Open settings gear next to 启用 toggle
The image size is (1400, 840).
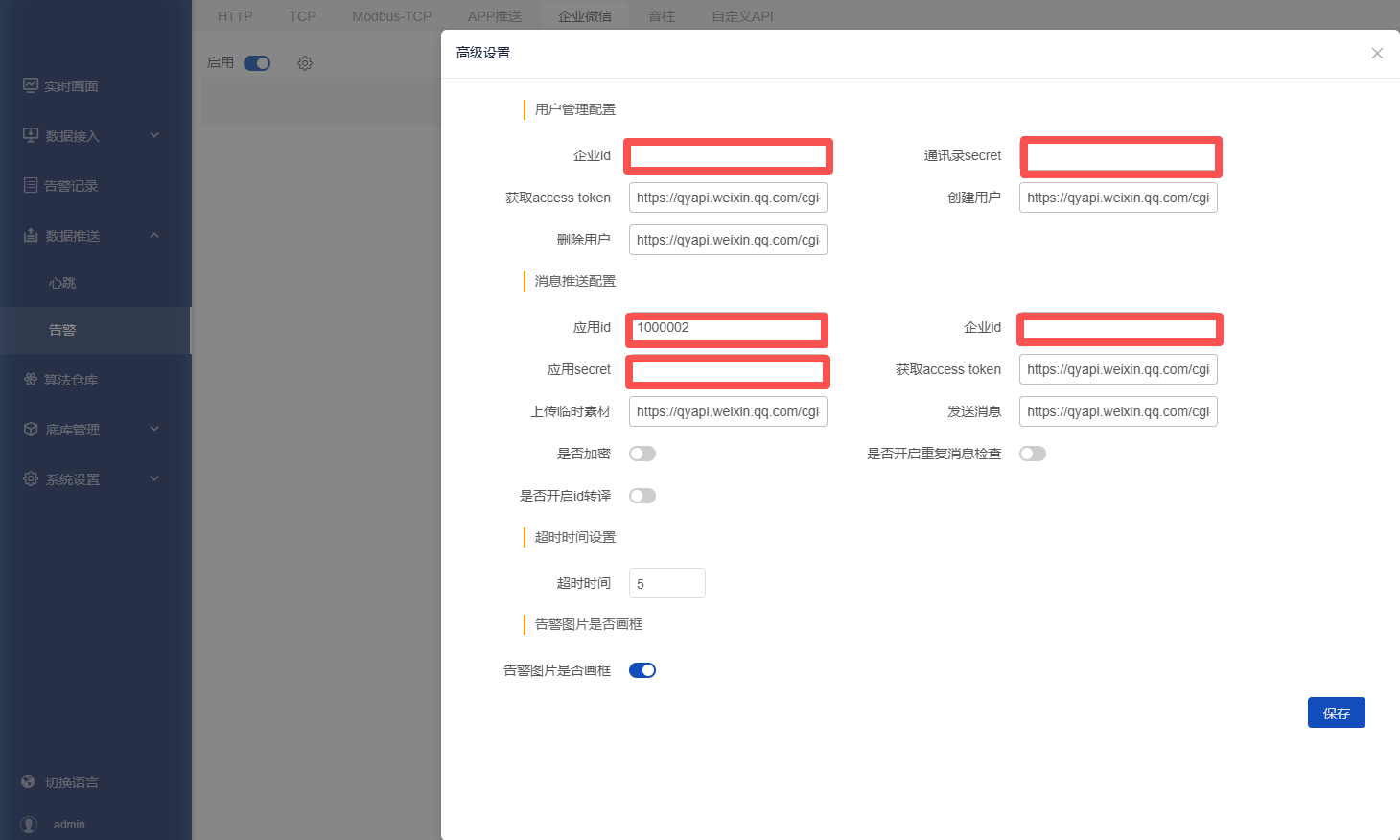point(305,63)
